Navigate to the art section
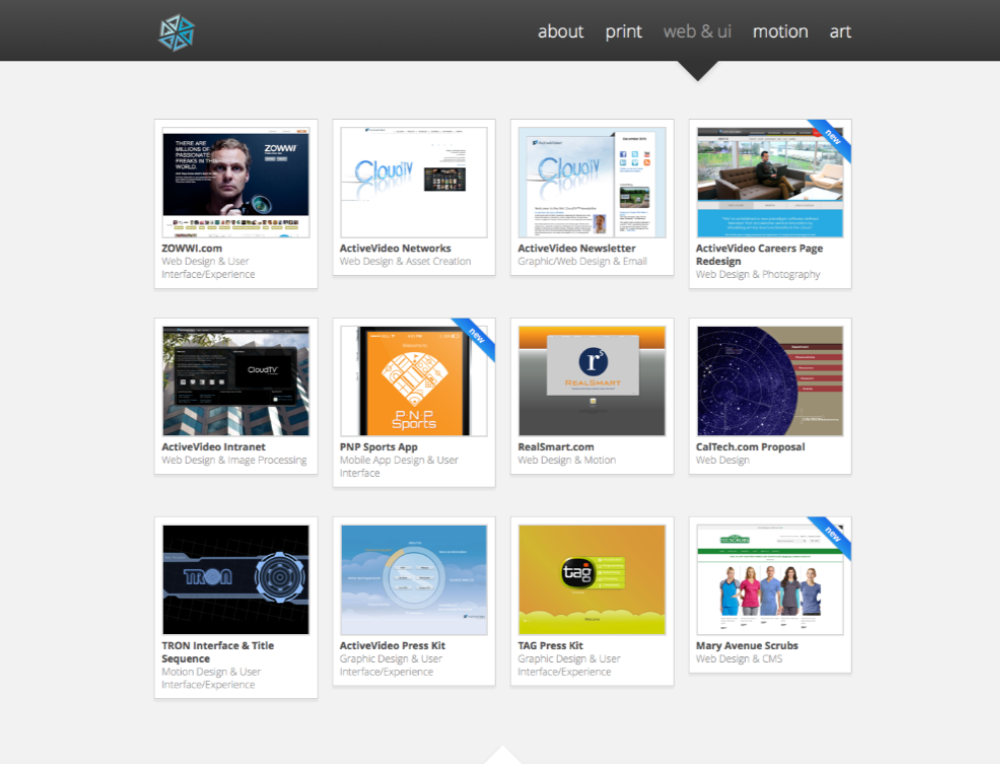Viewport: 1000px width, 768px height. click(840, 31)
